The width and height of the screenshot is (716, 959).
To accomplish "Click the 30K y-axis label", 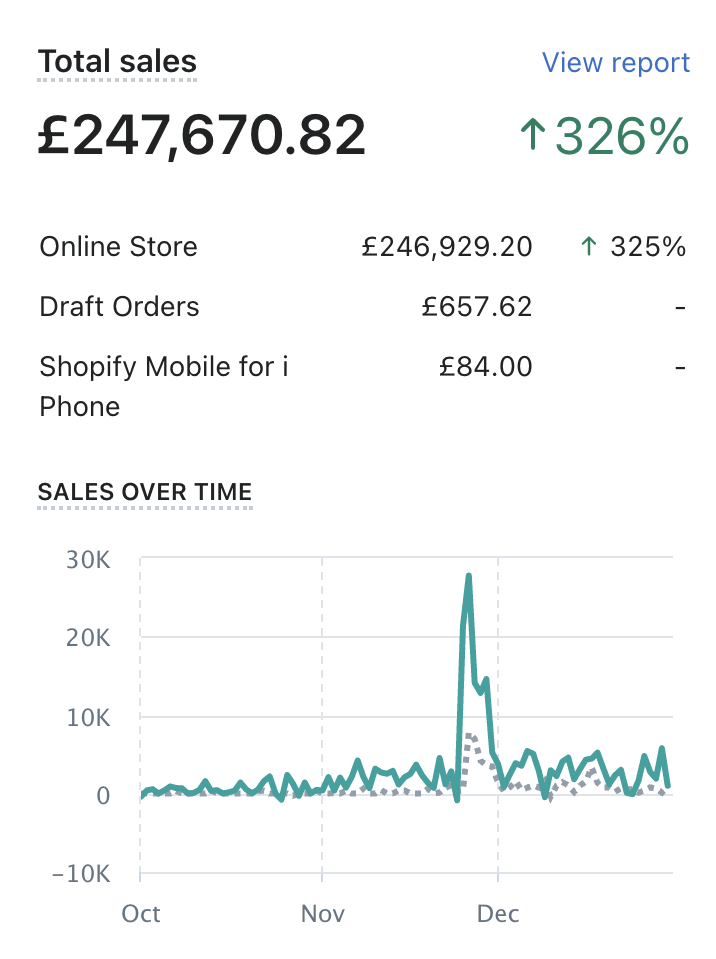I will tap(87, 559).
